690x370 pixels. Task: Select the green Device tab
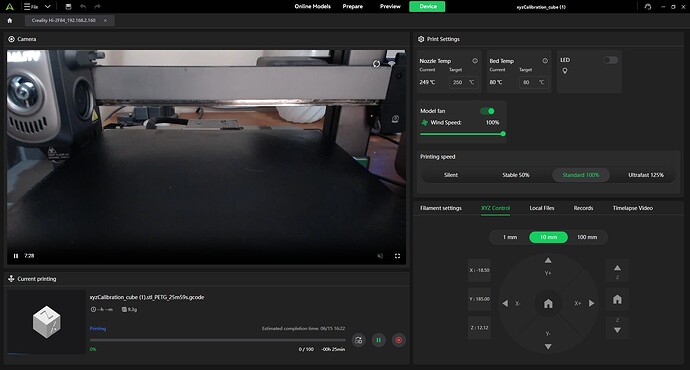tap(427, 6)
